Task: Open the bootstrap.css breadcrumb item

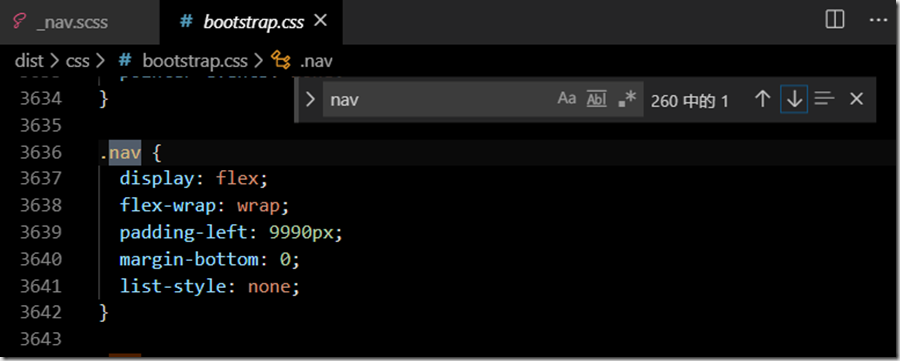Action: (195, 60)
